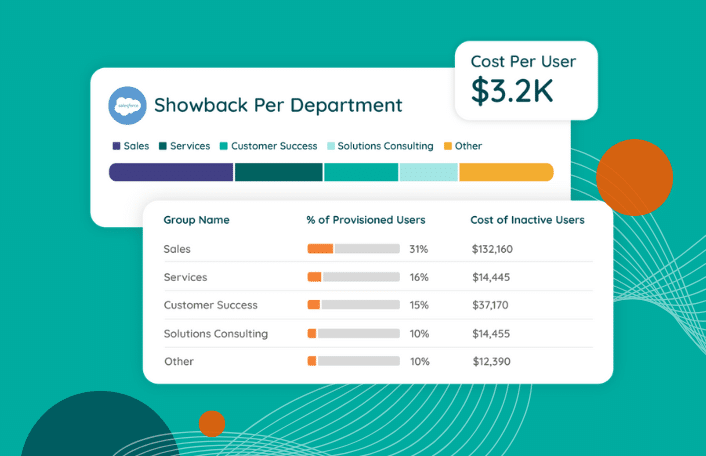The image size is (706, 456).
Task: Click the Sales progress bar at 31%
Action: tap(353, 249)
